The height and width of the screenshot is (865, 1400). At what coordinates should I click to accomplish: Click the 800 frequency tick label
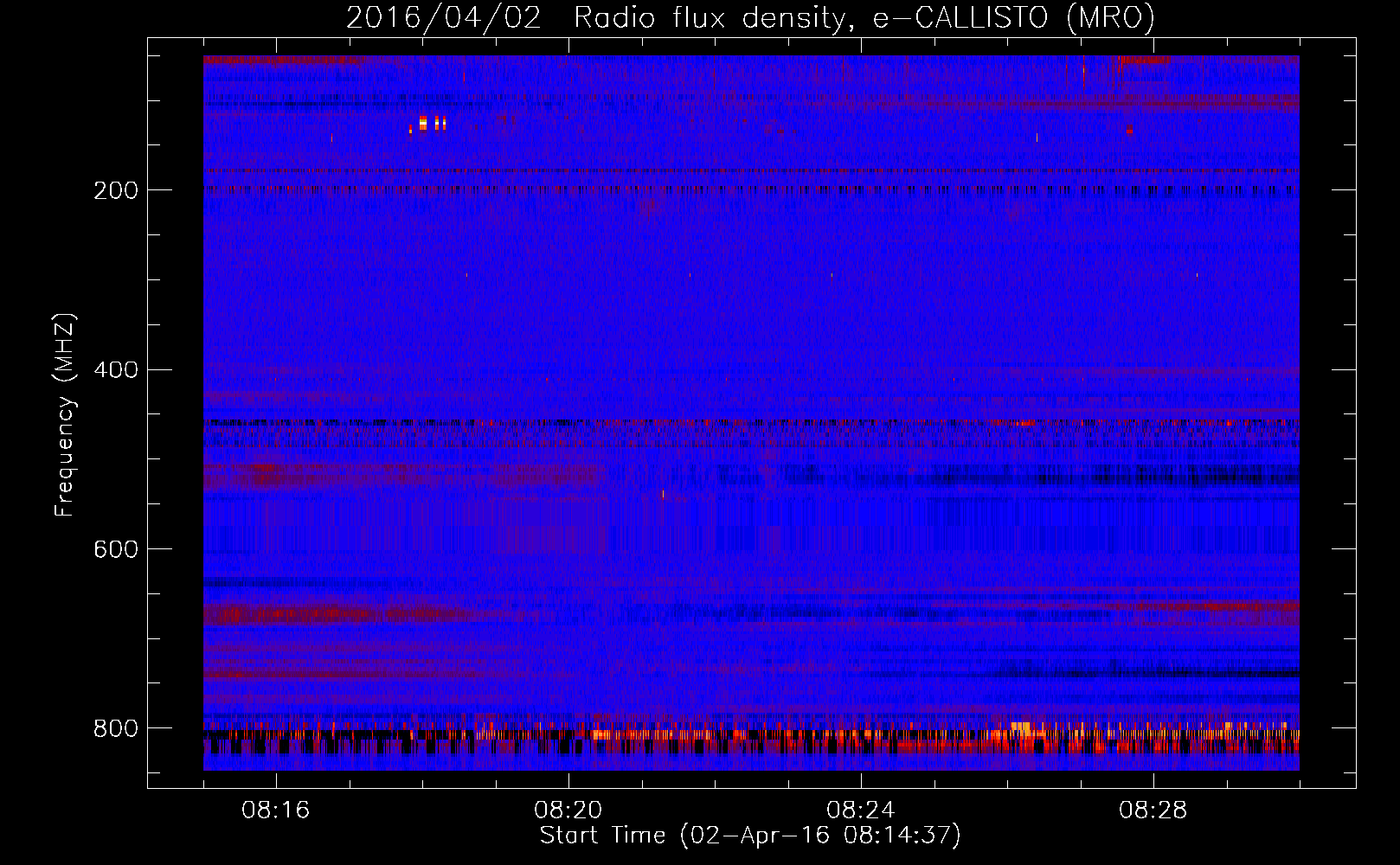tap(116, 729)
